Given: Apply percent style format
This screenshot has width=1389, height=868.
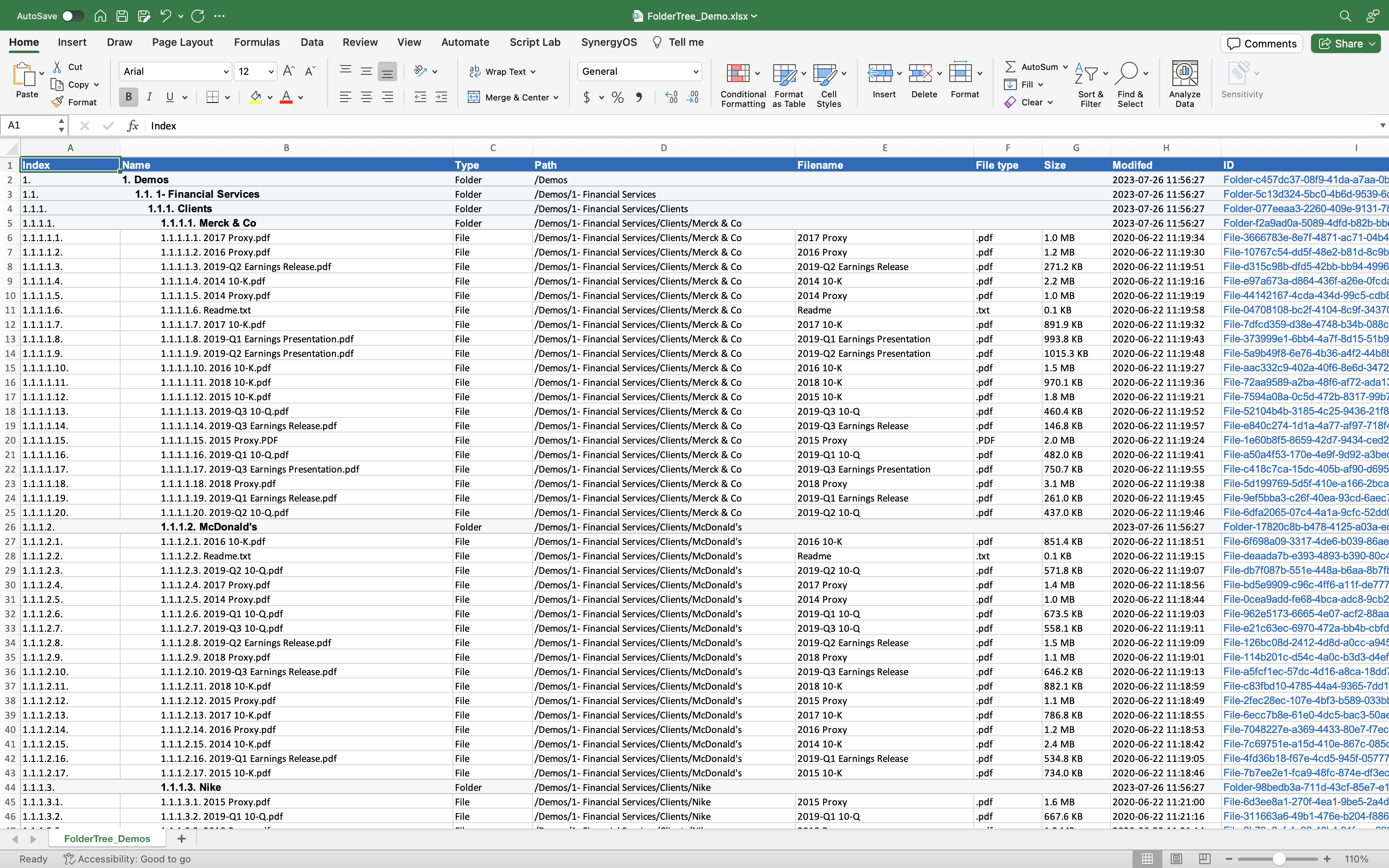Looking at the screenshot, I should (618, 97).
